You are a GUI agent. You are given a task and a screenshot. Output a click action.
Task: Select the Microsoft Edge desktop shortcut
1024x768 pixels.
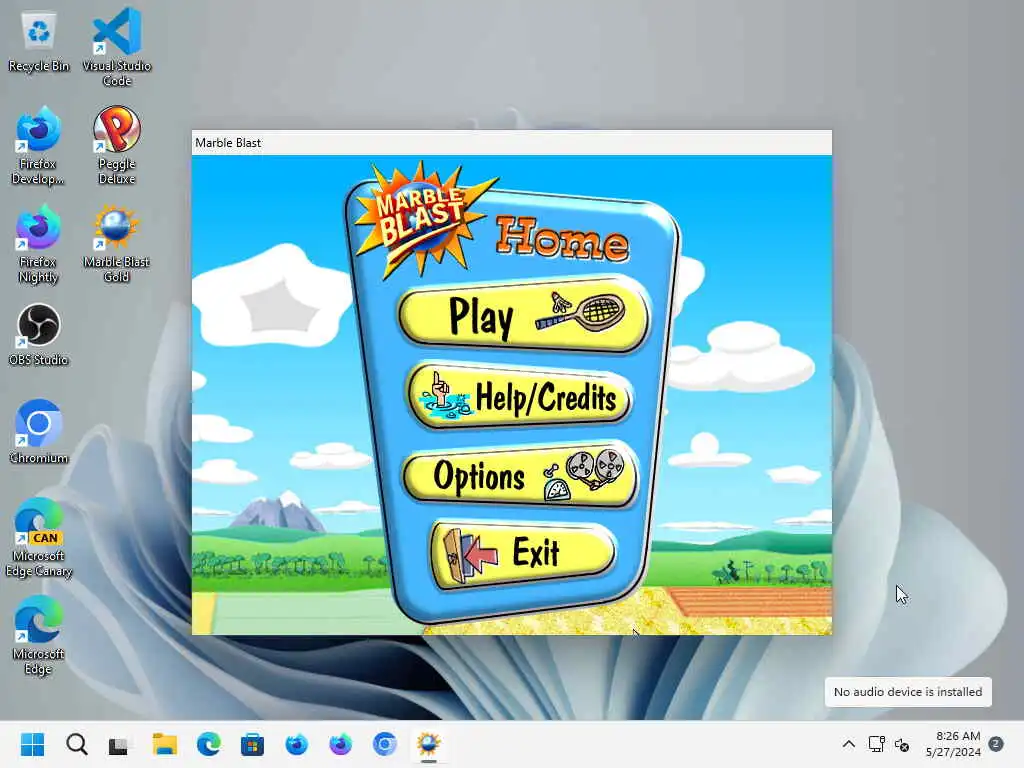[38, 635]
